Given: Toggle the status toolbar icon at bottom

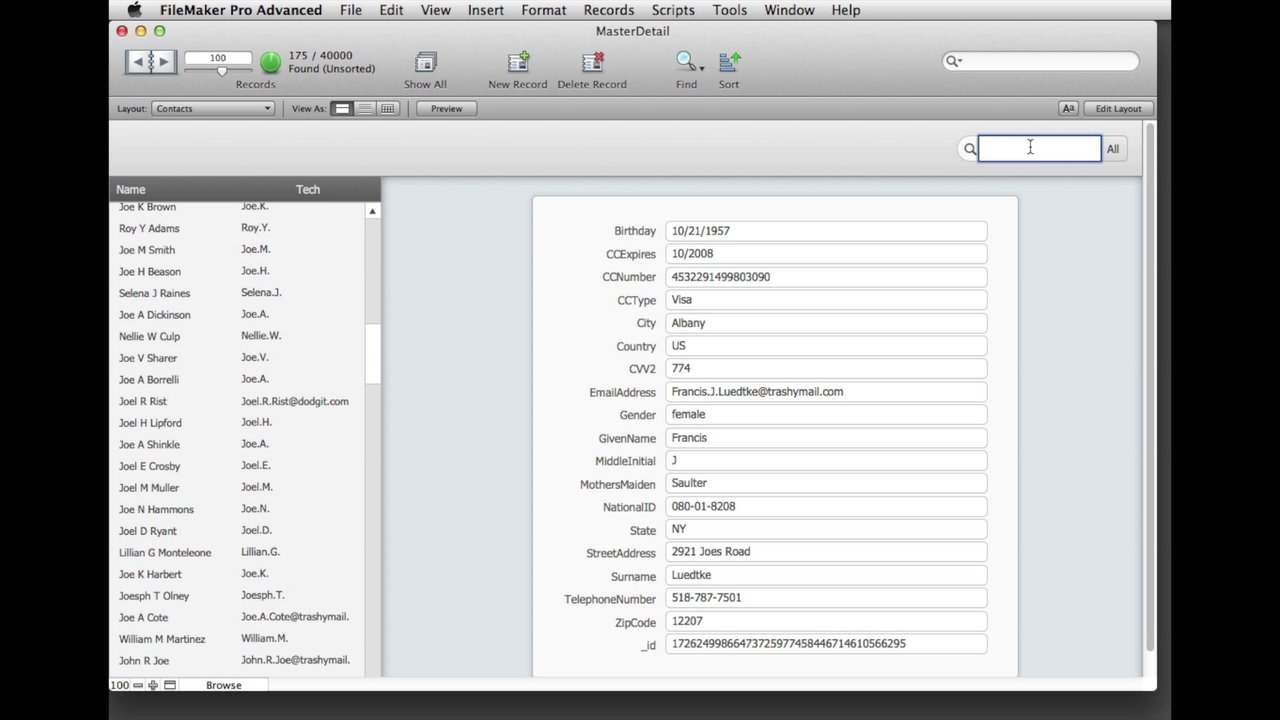Looking at the screenshot, I should tap(170, 685).
